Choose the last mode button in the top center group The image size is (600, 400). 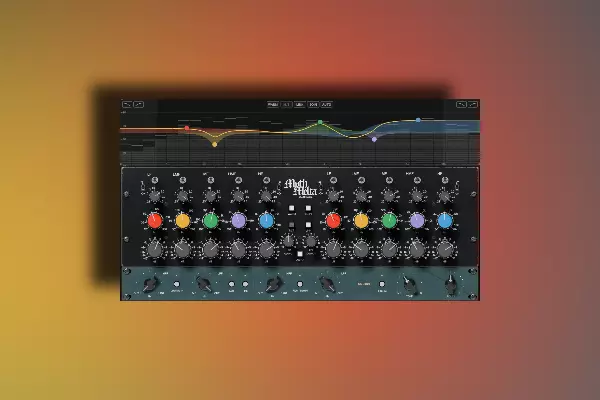[326, 104]
